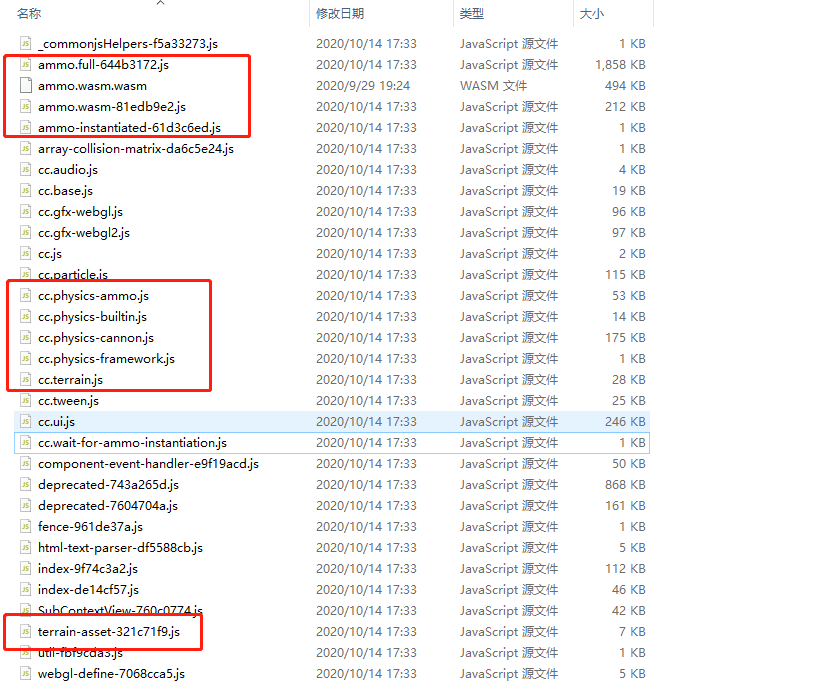Select the file ammo.wasm-81edb9e2.js
The image size is (835, 700).
[112, 107]
